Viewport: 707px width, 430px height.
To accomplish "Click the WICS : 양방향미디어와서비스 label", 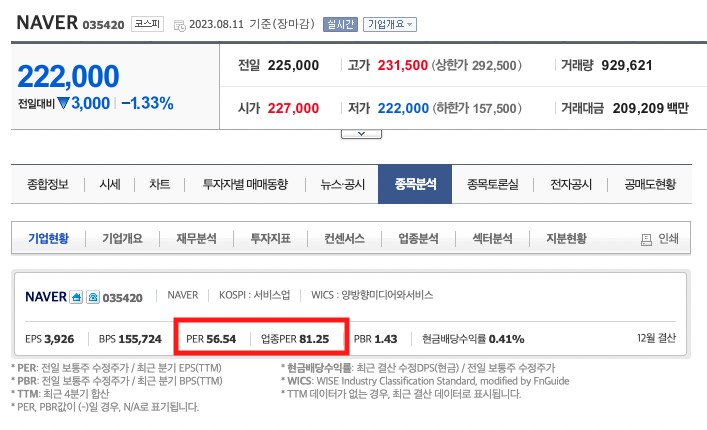I will pos(372,295).
